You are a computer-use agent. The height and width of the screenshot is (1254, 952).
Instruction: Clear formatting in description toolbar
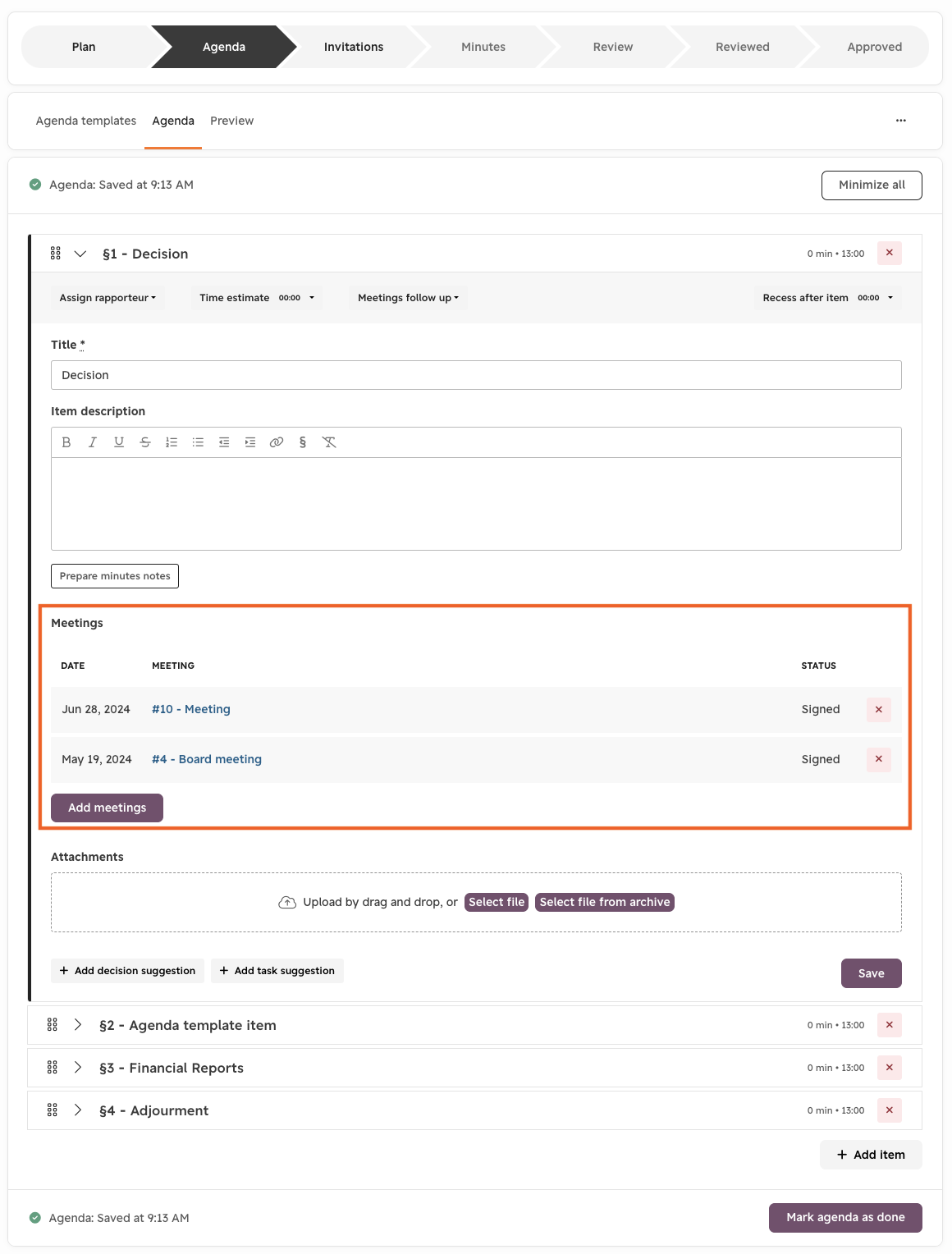point(329,442)
